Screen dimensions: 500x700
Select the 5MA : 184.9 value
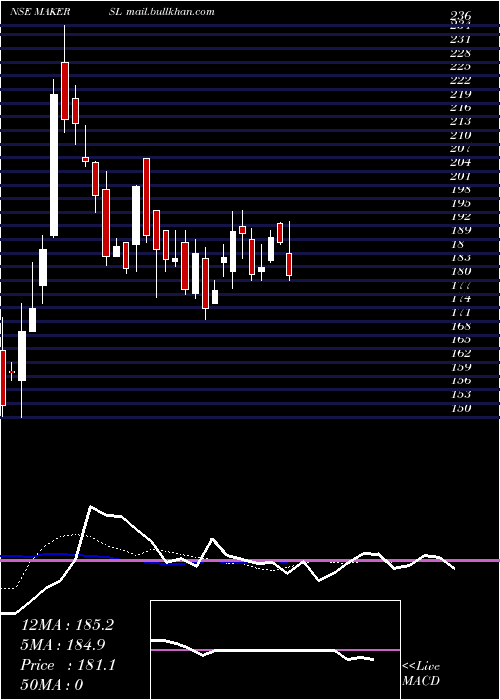[x=64, y=645]
